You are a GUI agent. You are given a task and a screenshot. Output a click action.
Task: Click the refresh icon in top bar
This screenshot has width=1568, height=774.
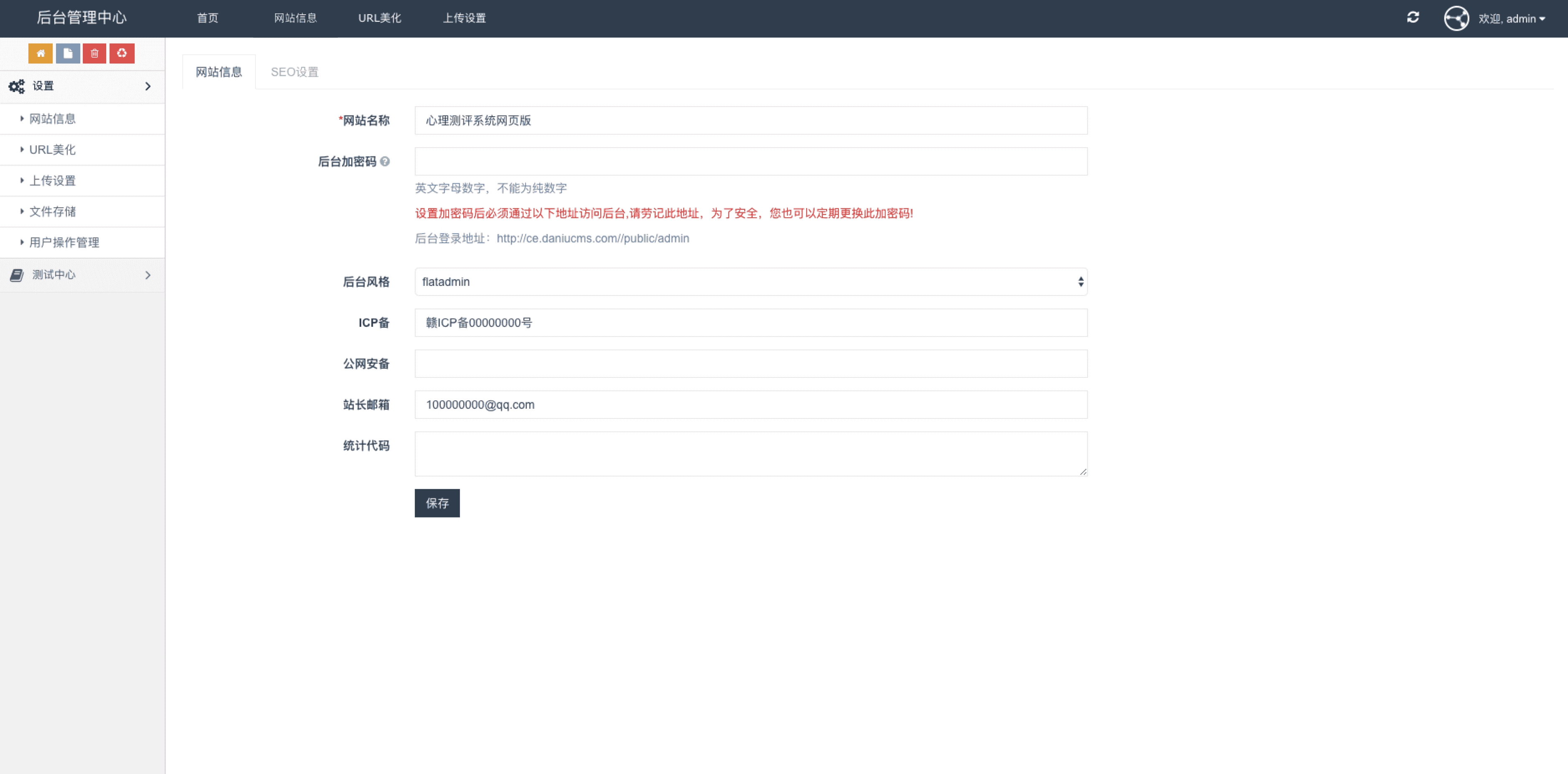1413,18
